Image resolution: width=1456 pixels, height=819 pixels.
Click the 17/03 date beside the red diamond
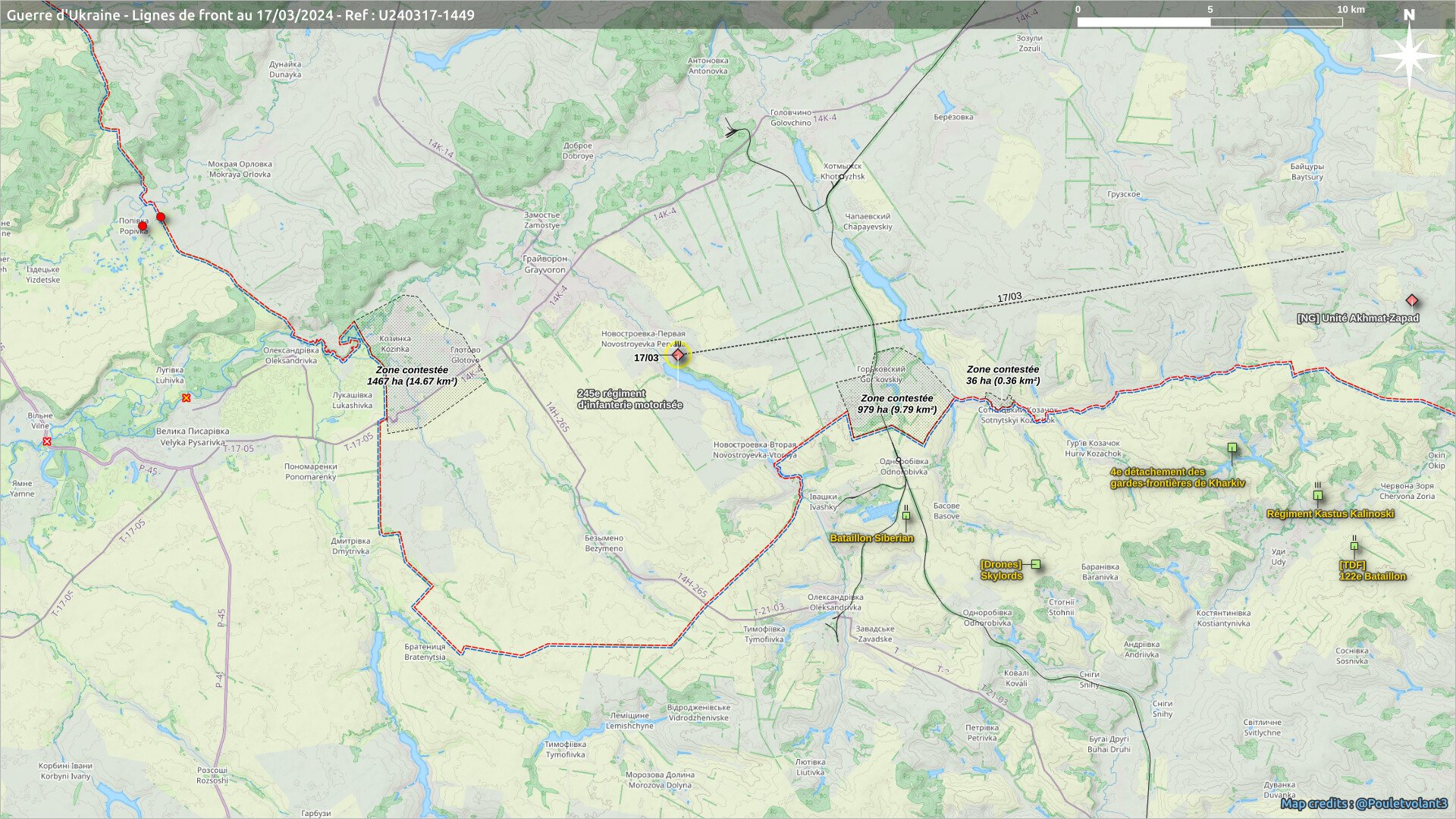(646, 358)
